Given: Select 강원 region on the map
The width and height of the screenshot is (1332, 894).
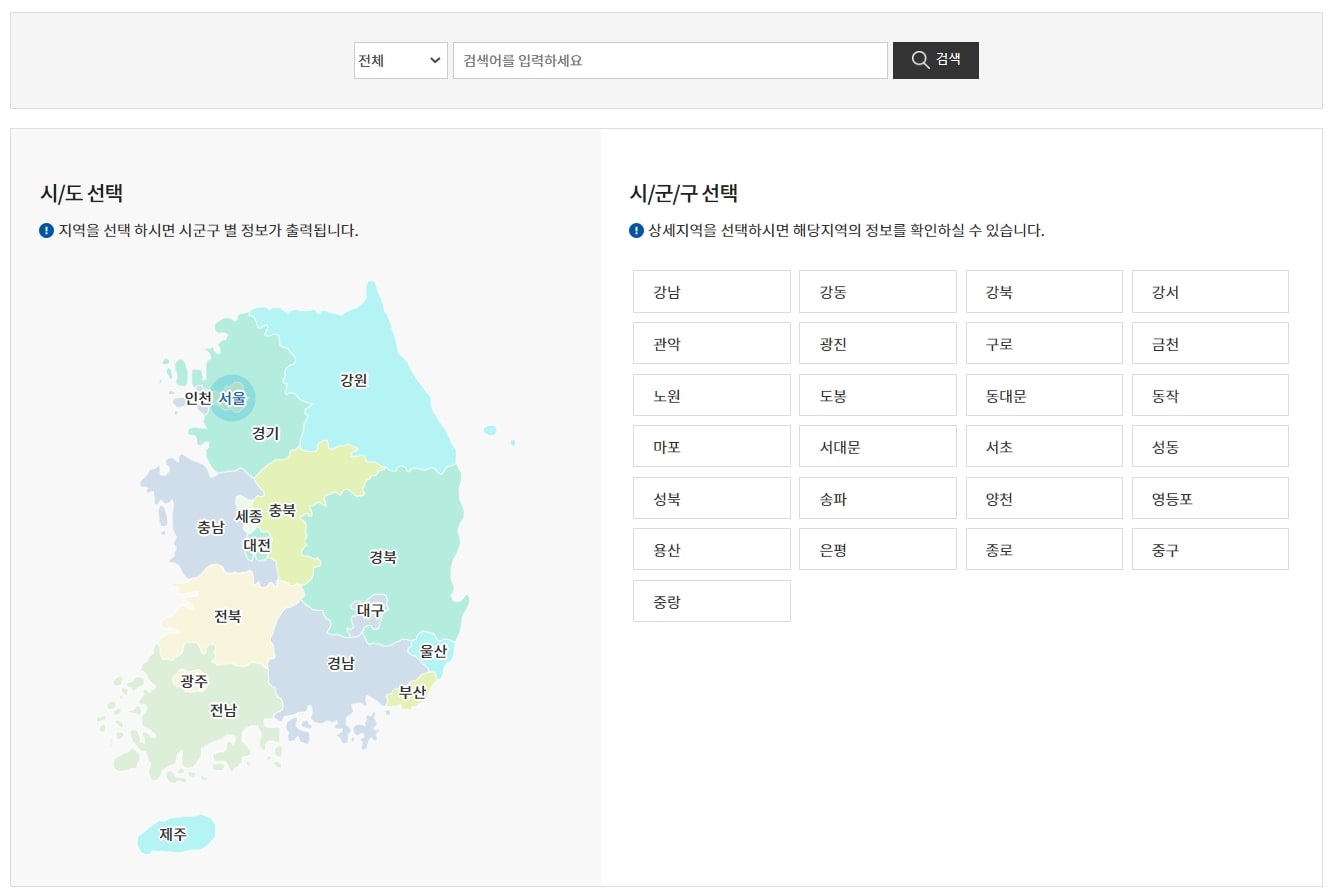Looking at the screenshot, I should [x=353, y=380].
